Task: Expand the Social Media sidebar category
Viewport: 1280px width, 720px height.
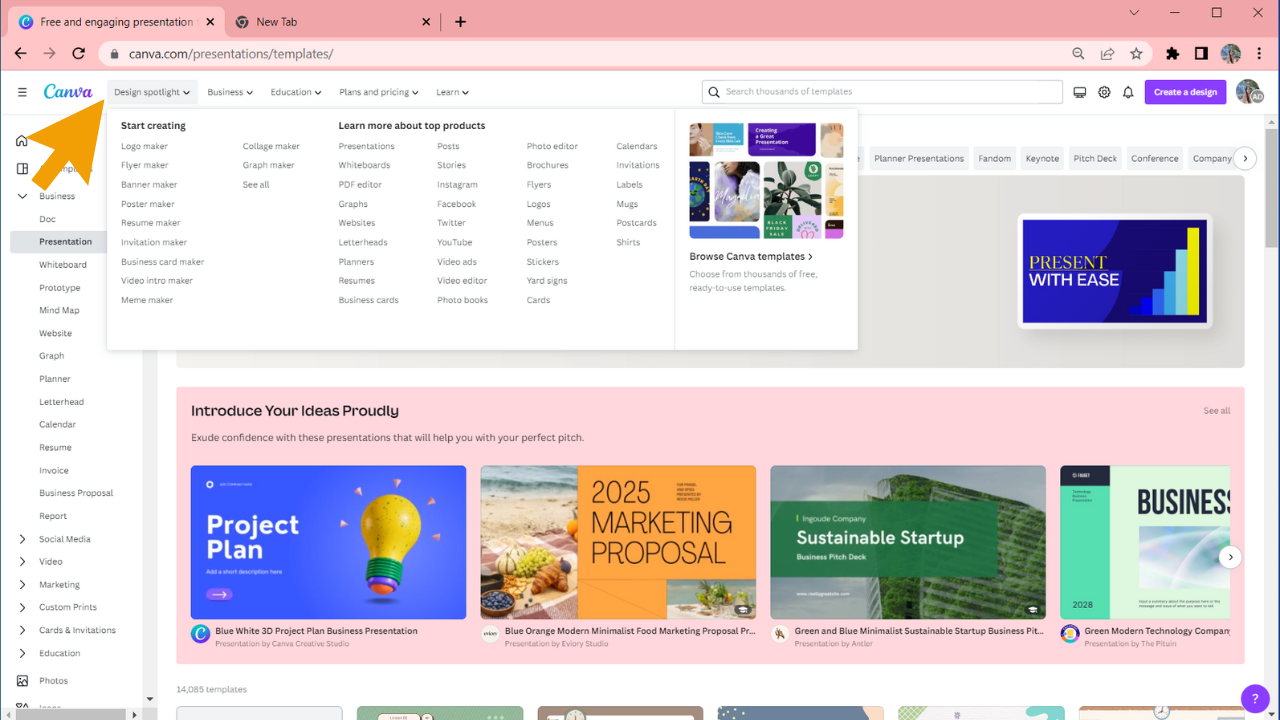Action: [22, 539]
